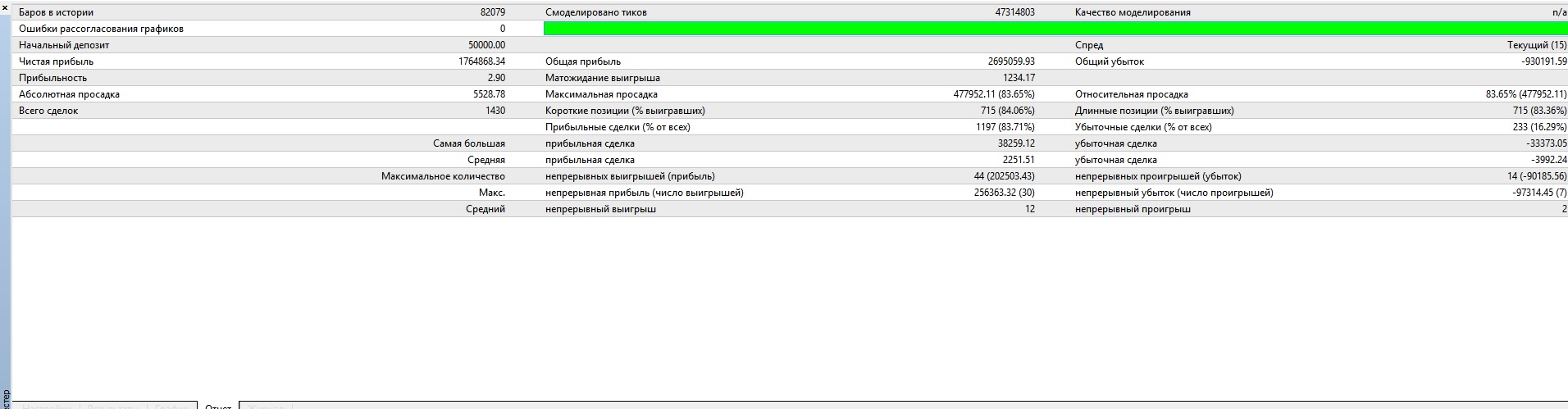The image size is (1568, 409).
Task: Click the непрерывный выигрыш label
Action: [600, 209]
